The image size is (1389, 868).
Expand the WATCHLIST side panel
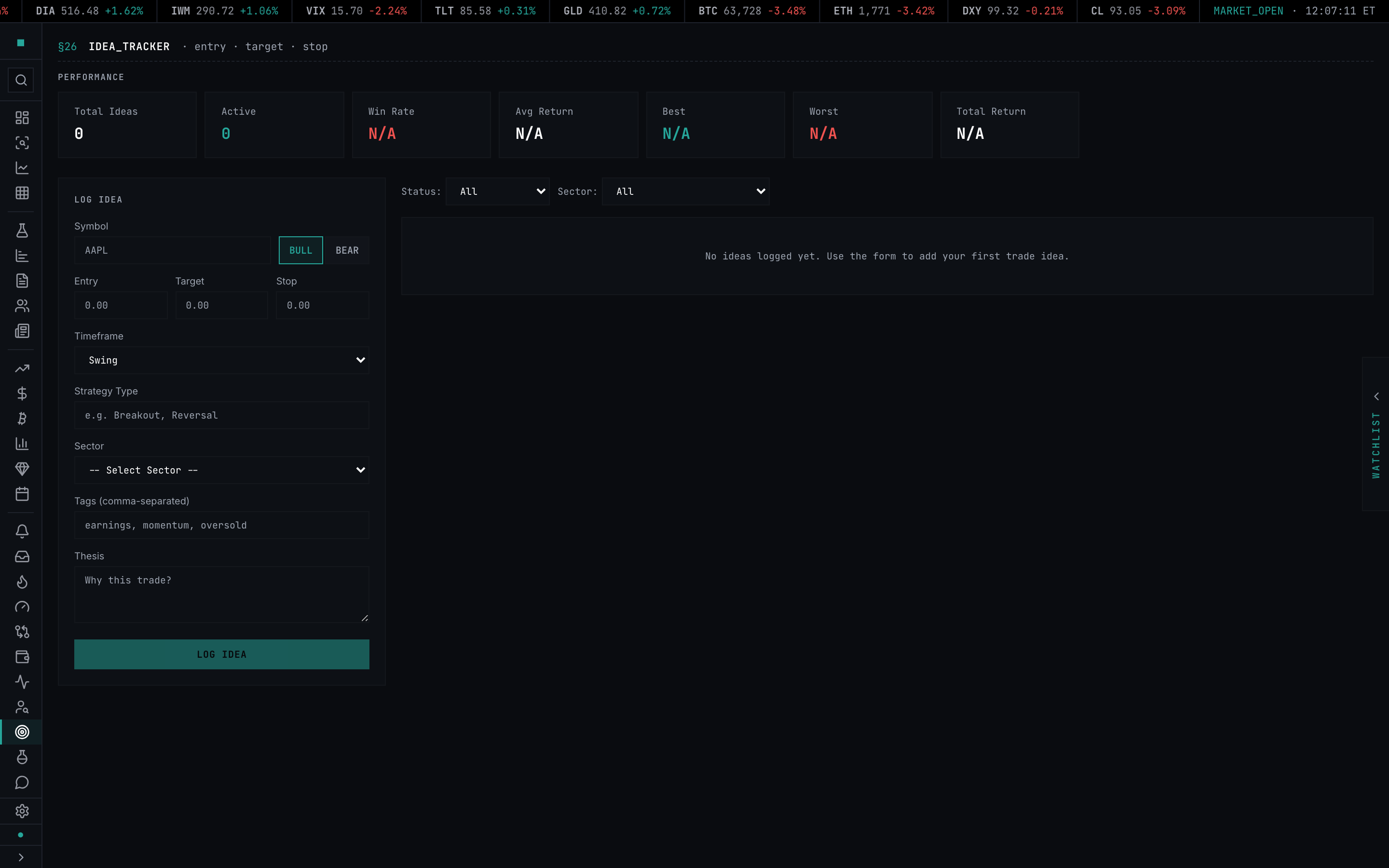[1376, 434]
